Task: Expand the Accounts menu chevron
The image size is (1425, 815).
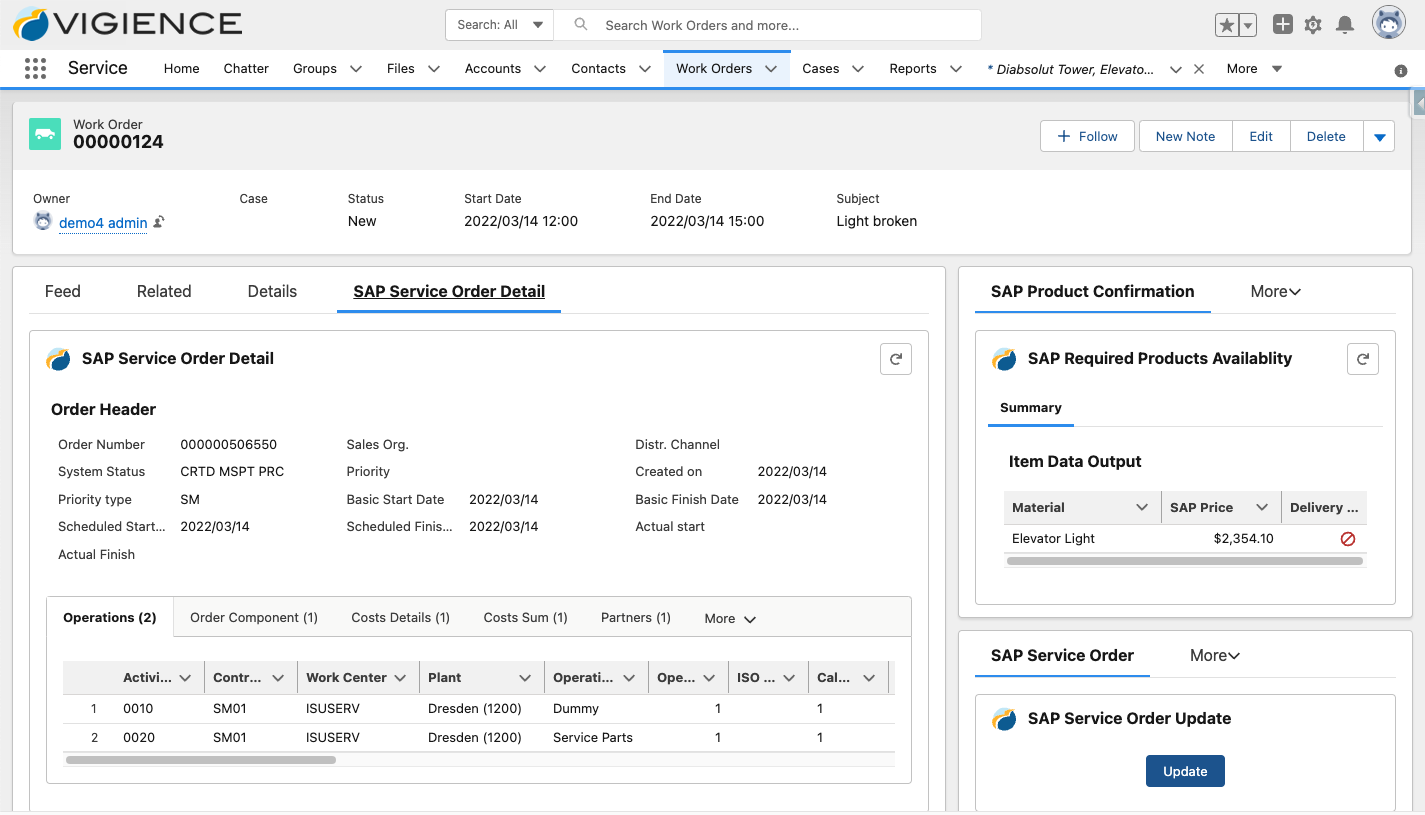Action: coord(540,69)
